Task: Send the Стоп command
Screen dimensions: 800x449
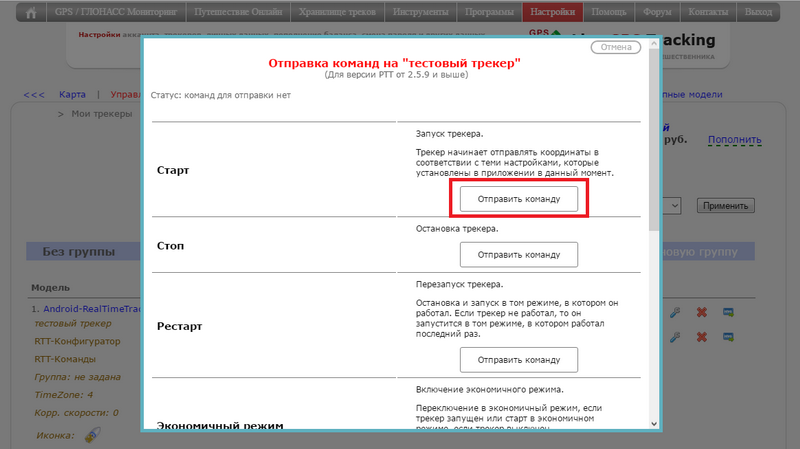Action: (519, 254)
